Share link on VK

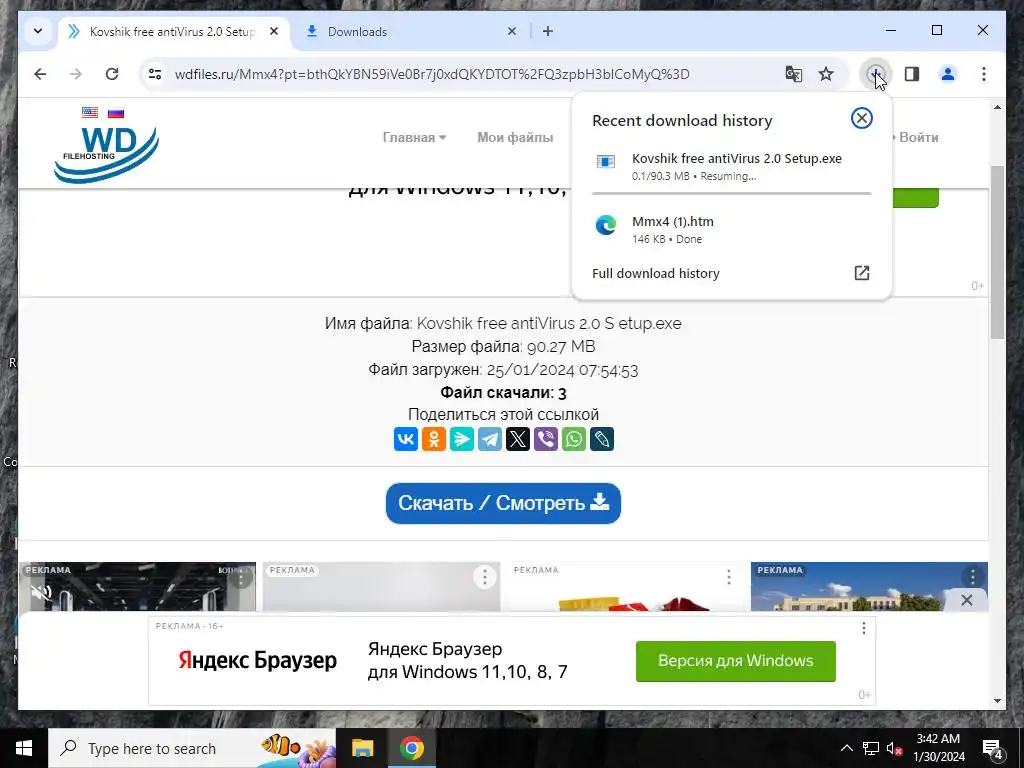[x=406, y=439]
